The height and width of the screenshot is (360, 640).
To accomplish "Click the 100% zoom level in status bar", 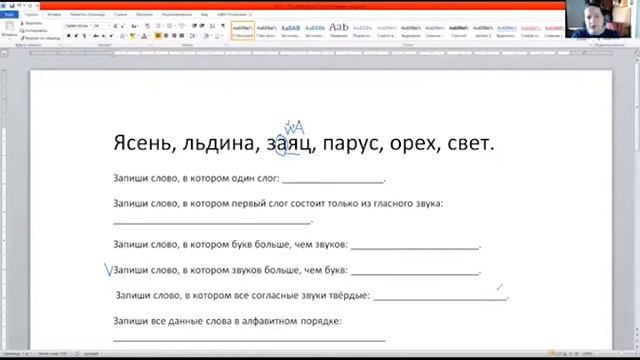I will pyautogui.click(x=588, y=354).
